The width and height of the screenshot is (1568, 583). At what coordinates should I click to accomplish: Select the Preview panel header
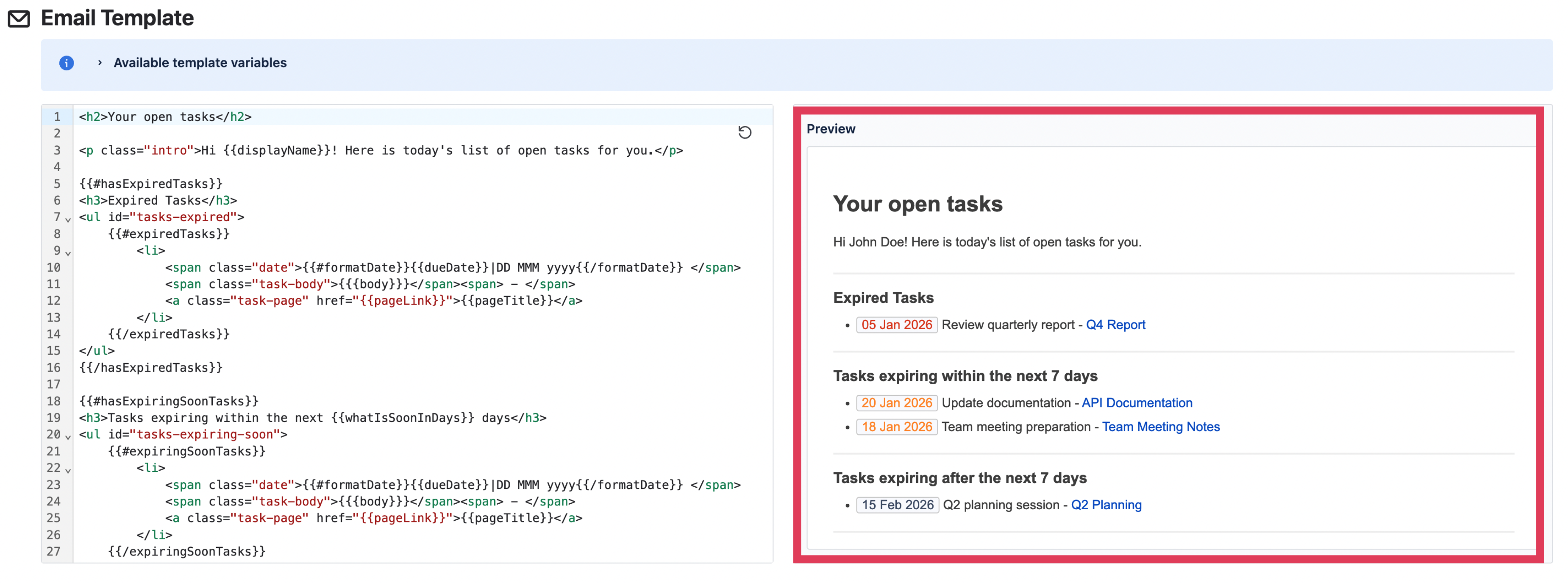tap(831, 128)
